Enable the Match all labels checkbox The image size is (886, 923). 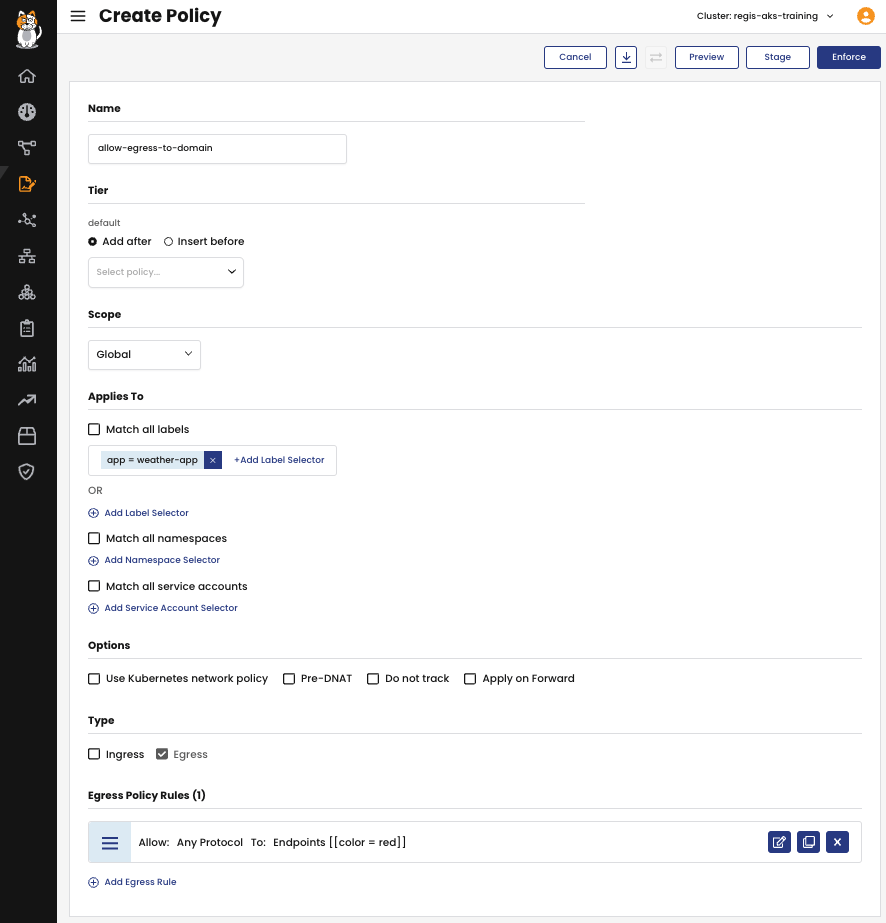click(94, 429)
